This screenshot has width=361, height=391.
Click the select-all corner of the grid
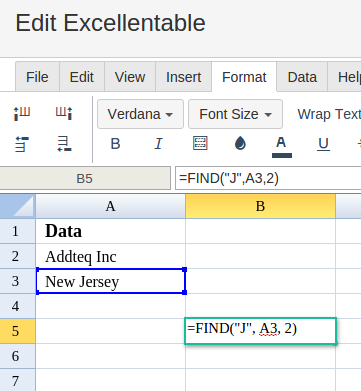point(18,206)
